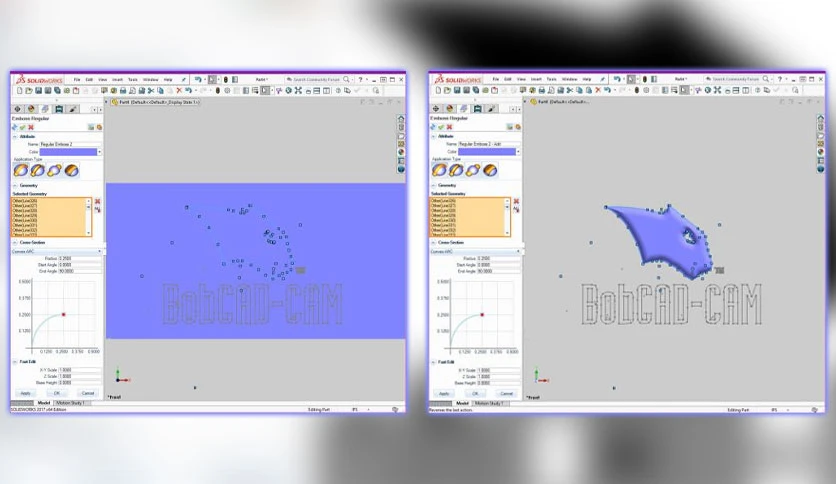Click green check accept icon in left panel
Viewport: 836px width, 484px height.
(22, 127)
